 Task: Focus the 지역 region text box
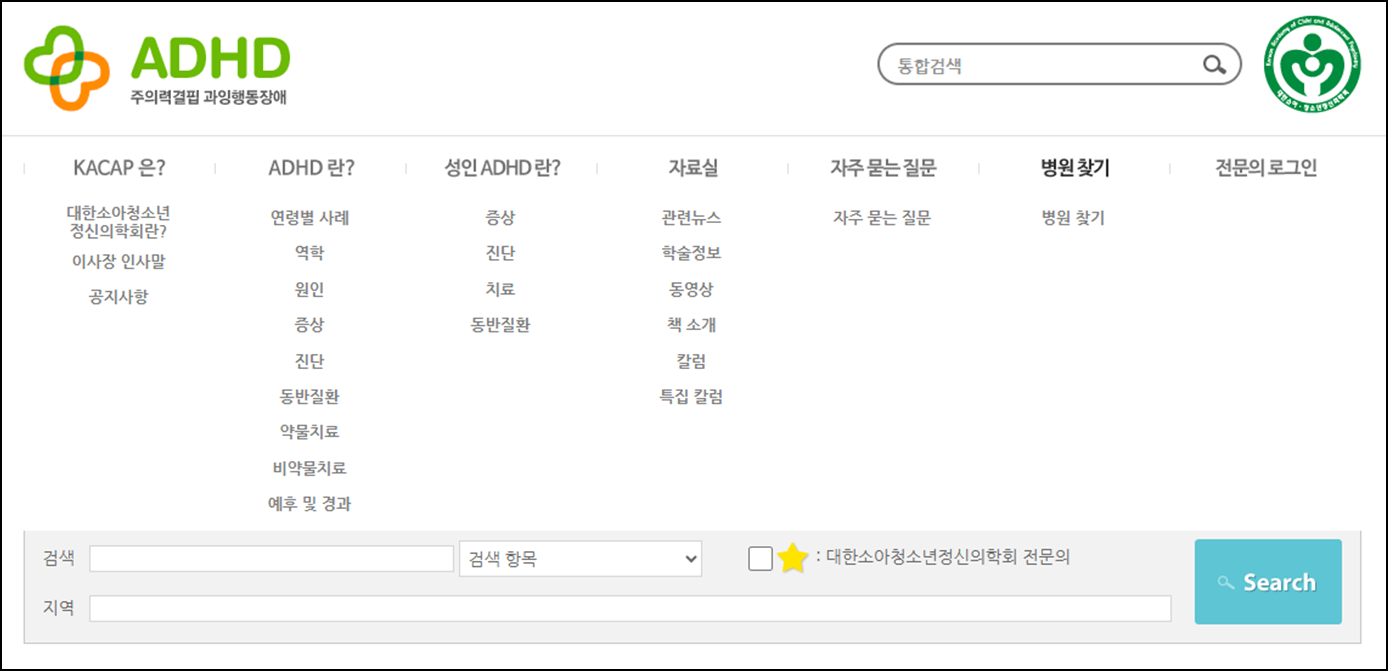[630, 608]
